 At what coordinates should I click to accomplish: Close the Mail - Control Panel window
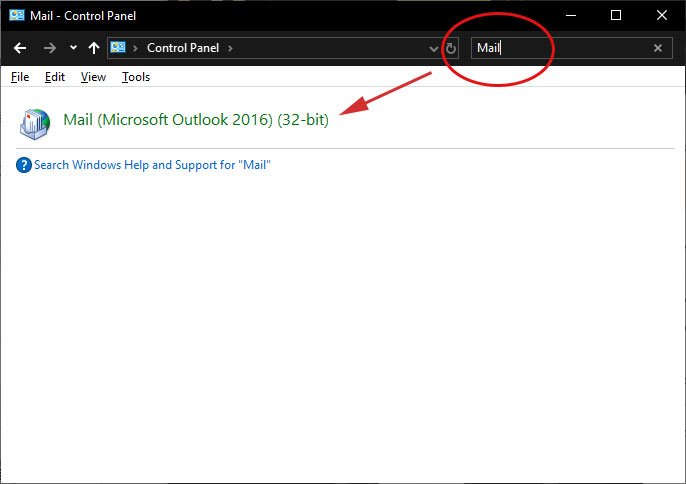point(662,15)
